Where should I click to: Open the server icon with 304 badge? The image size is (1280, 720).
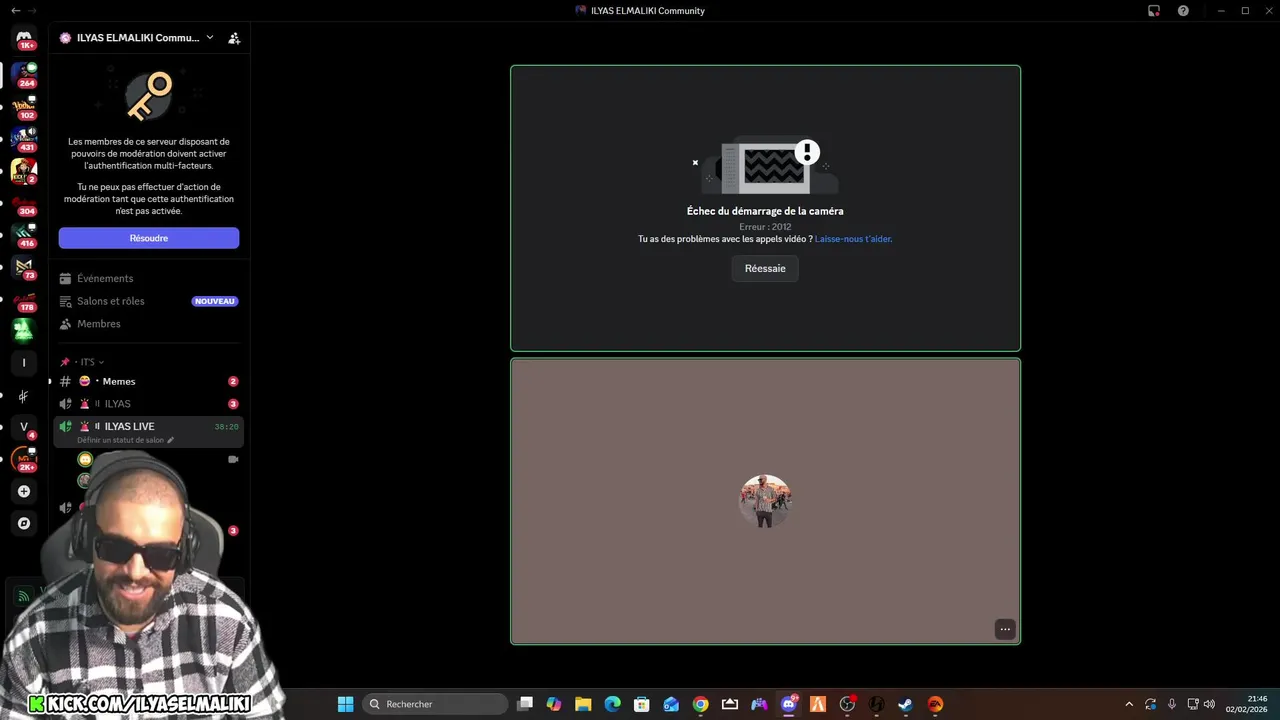click(x=24, y=203)
